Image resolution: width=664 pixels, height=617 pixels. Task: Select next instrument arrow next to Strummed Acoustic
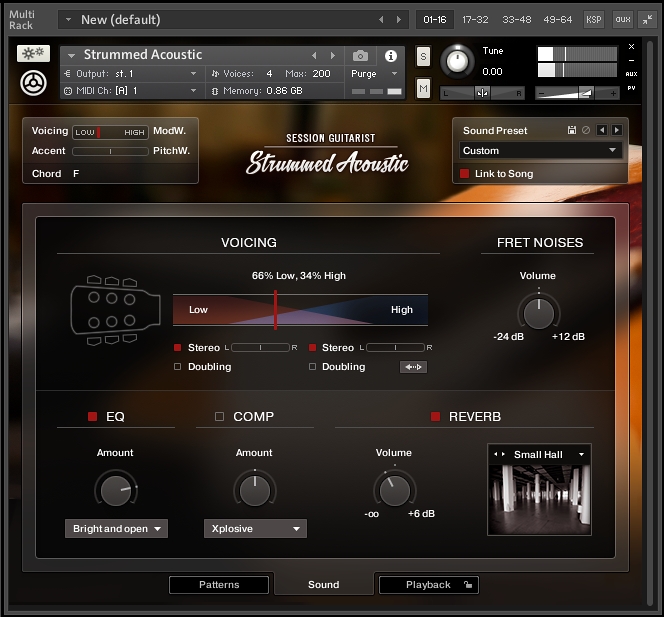(x=333, y=55)
